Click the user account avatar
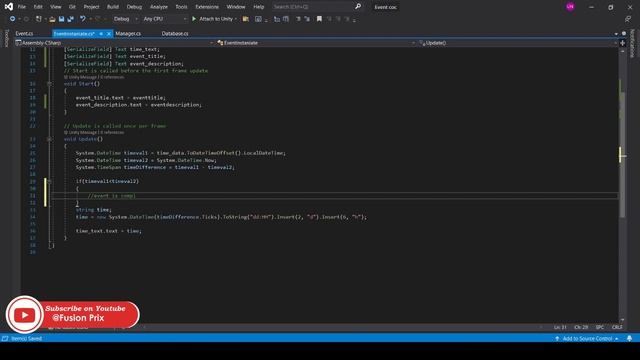 [570, 7]
